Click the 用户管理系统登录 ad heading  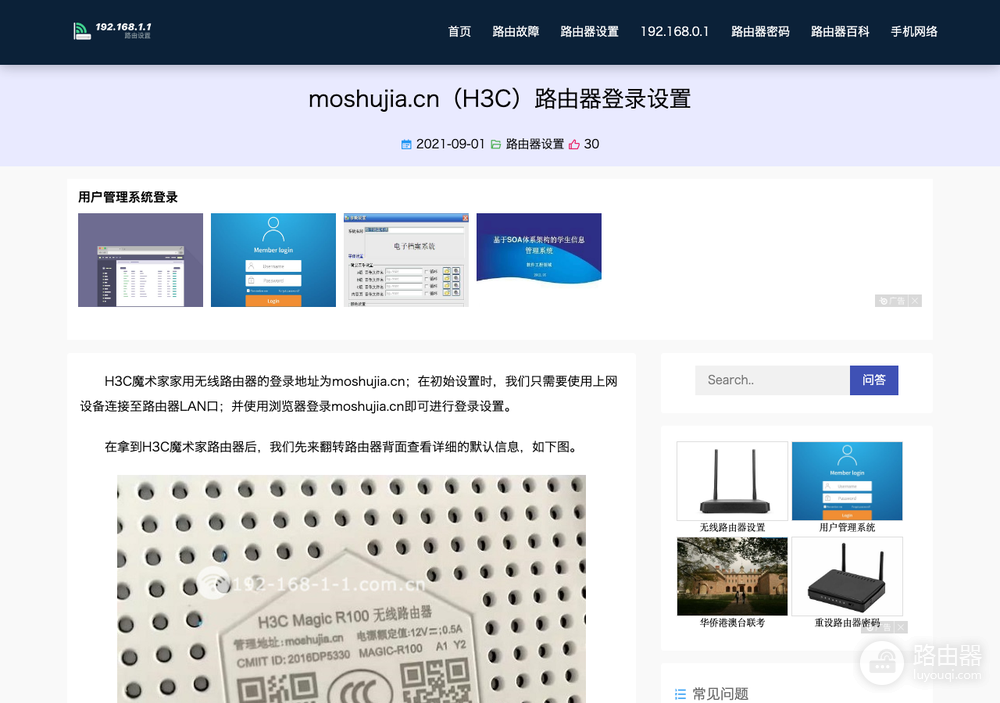click(x=128, y=197)
